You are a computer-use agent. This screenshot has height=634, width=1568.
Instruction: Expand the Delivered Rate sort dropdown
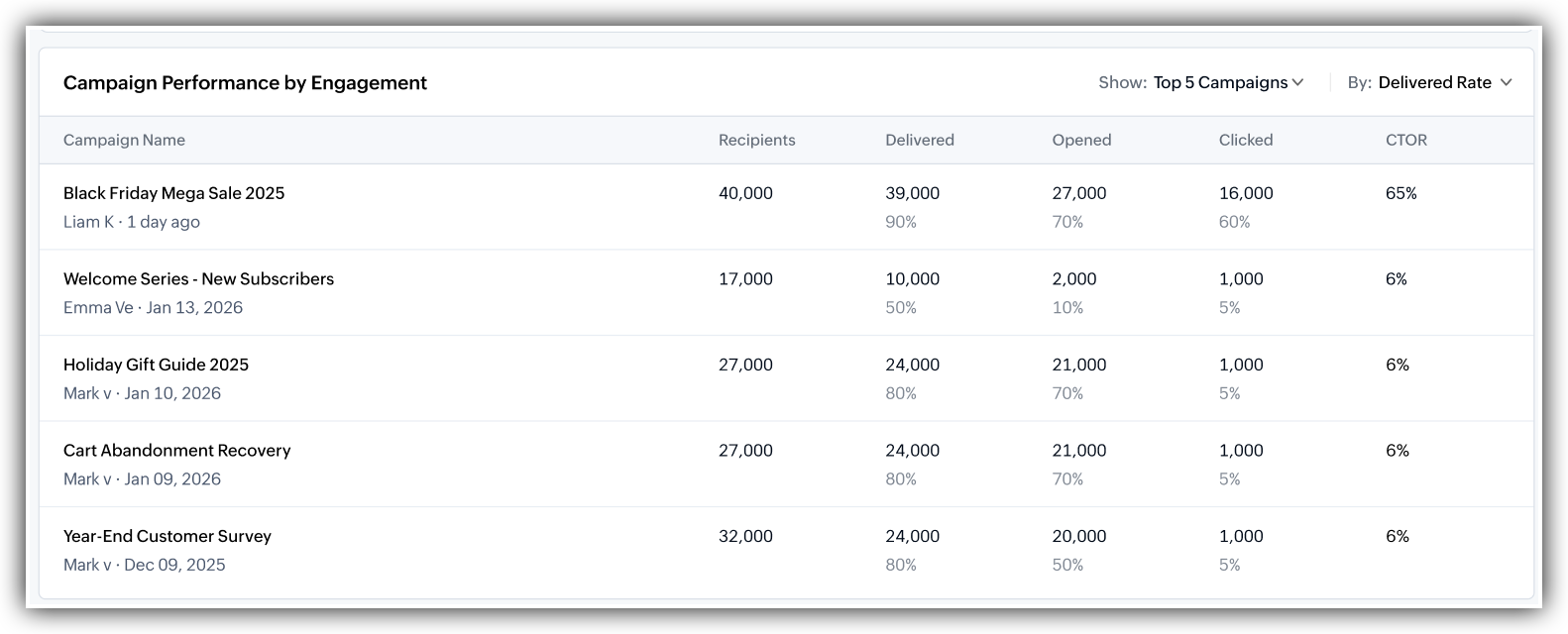[x=1445, y=82]
